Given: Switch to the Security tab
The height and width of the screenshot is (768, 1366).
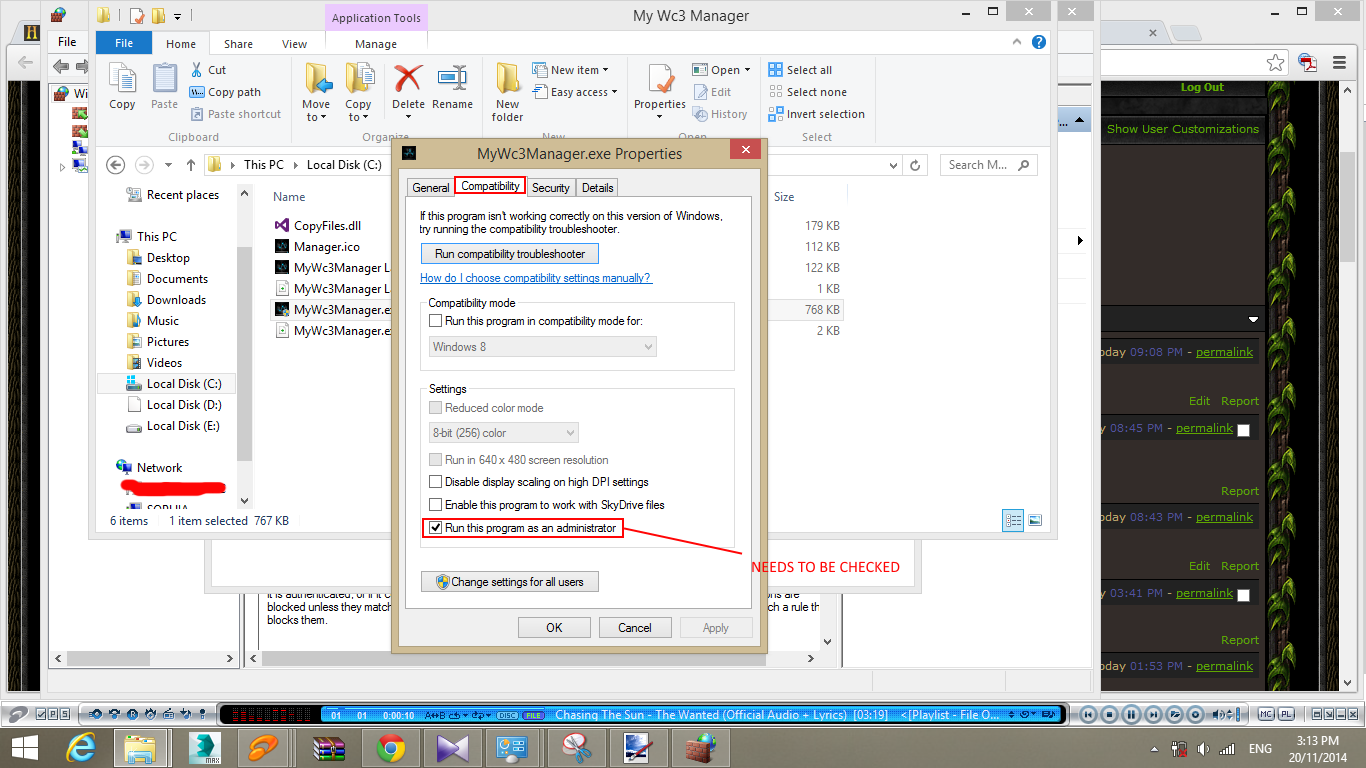Looking at the screenshot, I should point(550,188).
